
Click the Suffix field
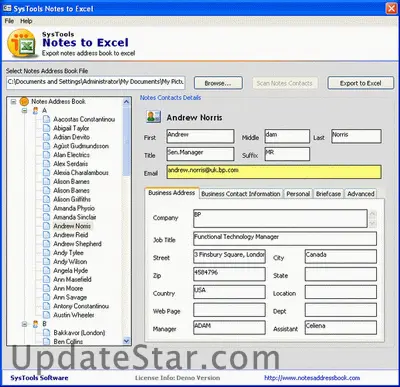[287, 154]
